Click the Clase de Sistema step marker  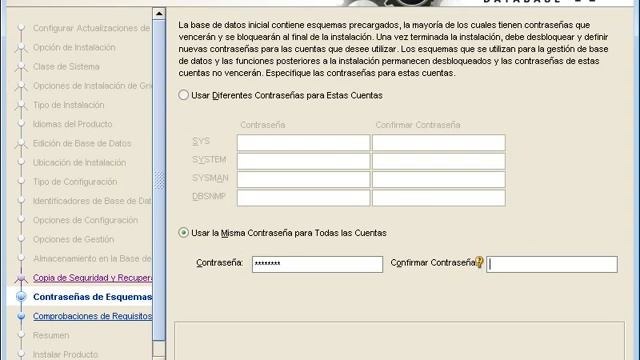pos(21,67)
